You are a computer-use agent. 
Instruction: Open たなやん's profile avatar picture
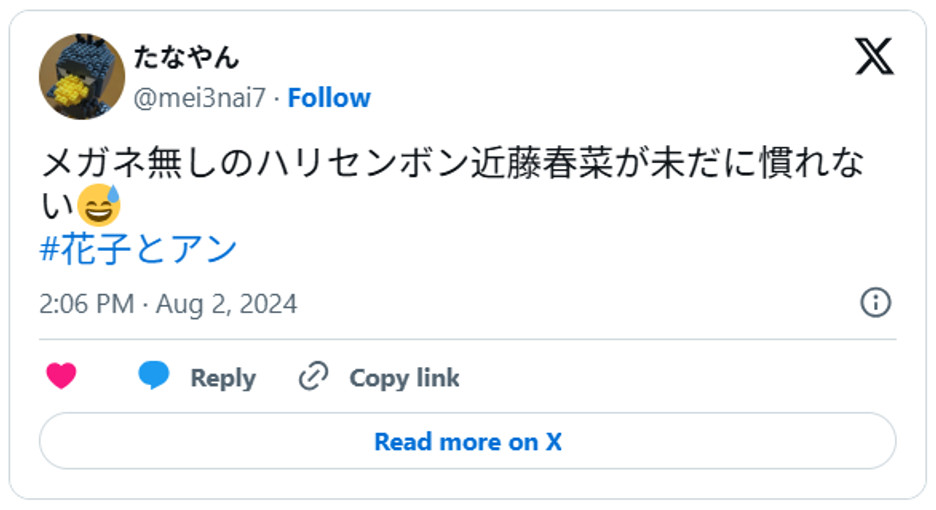[x=81, y=76]
